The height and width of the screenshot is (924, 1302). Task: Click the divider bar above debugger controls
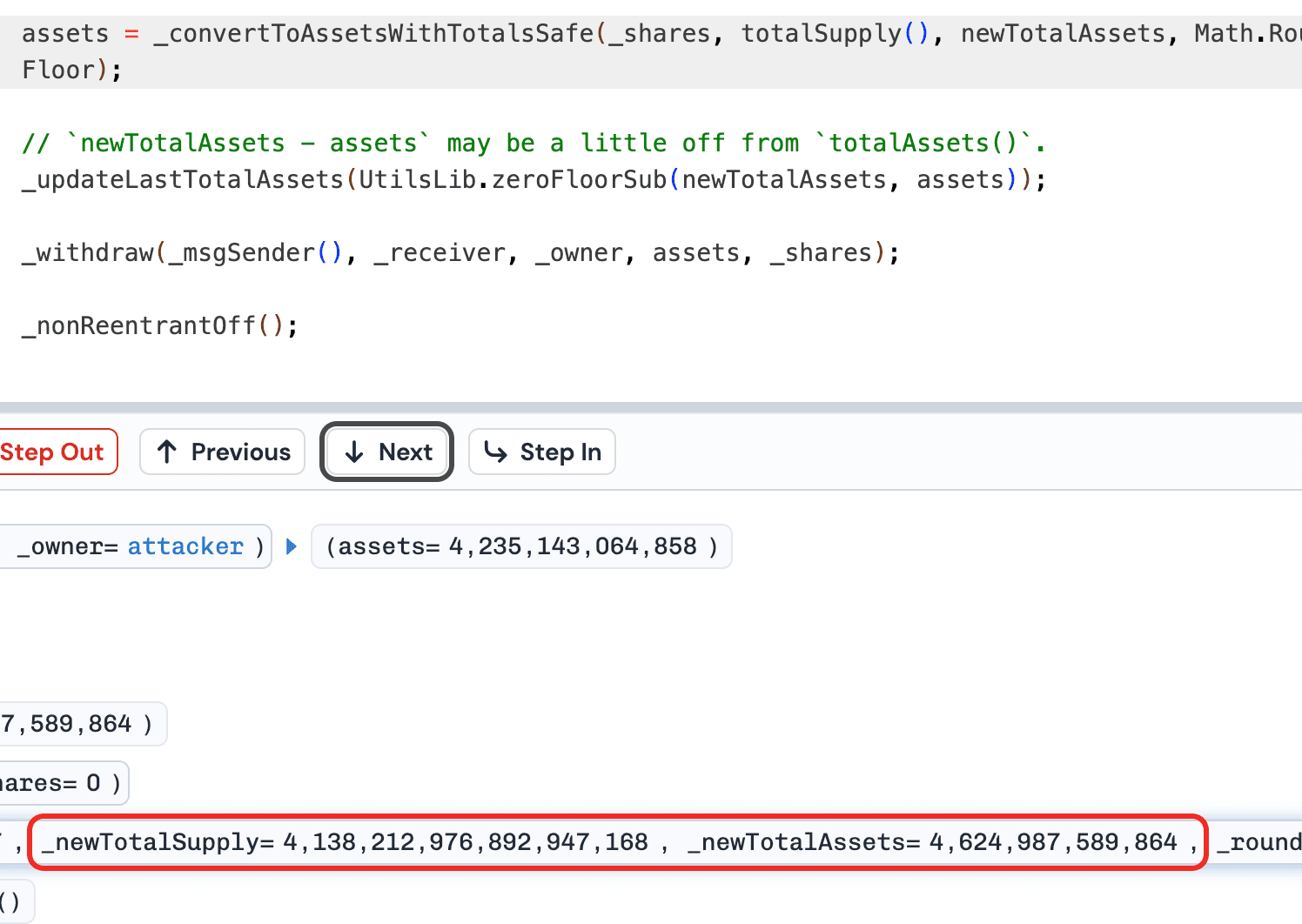pyautogui.click(x=651, y=406)
